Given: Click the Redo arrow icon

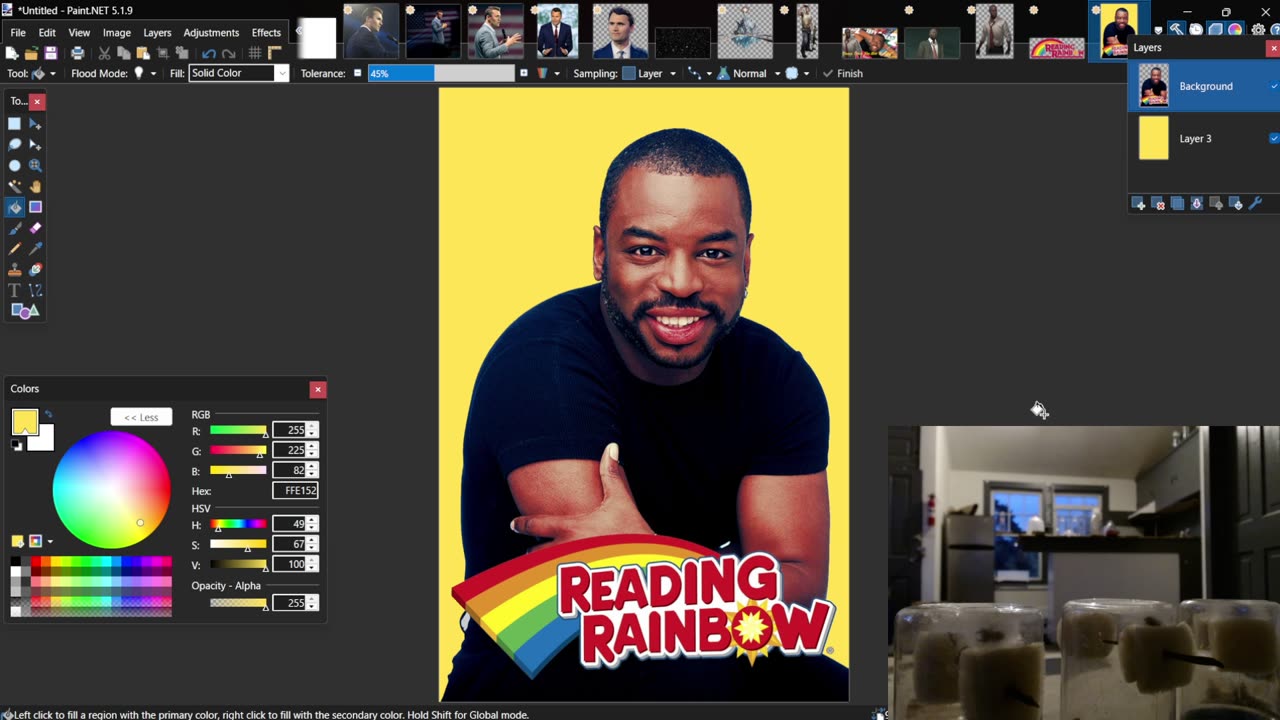Looking at the screenshot, I should pyautogui.click(x=228, y=53).
